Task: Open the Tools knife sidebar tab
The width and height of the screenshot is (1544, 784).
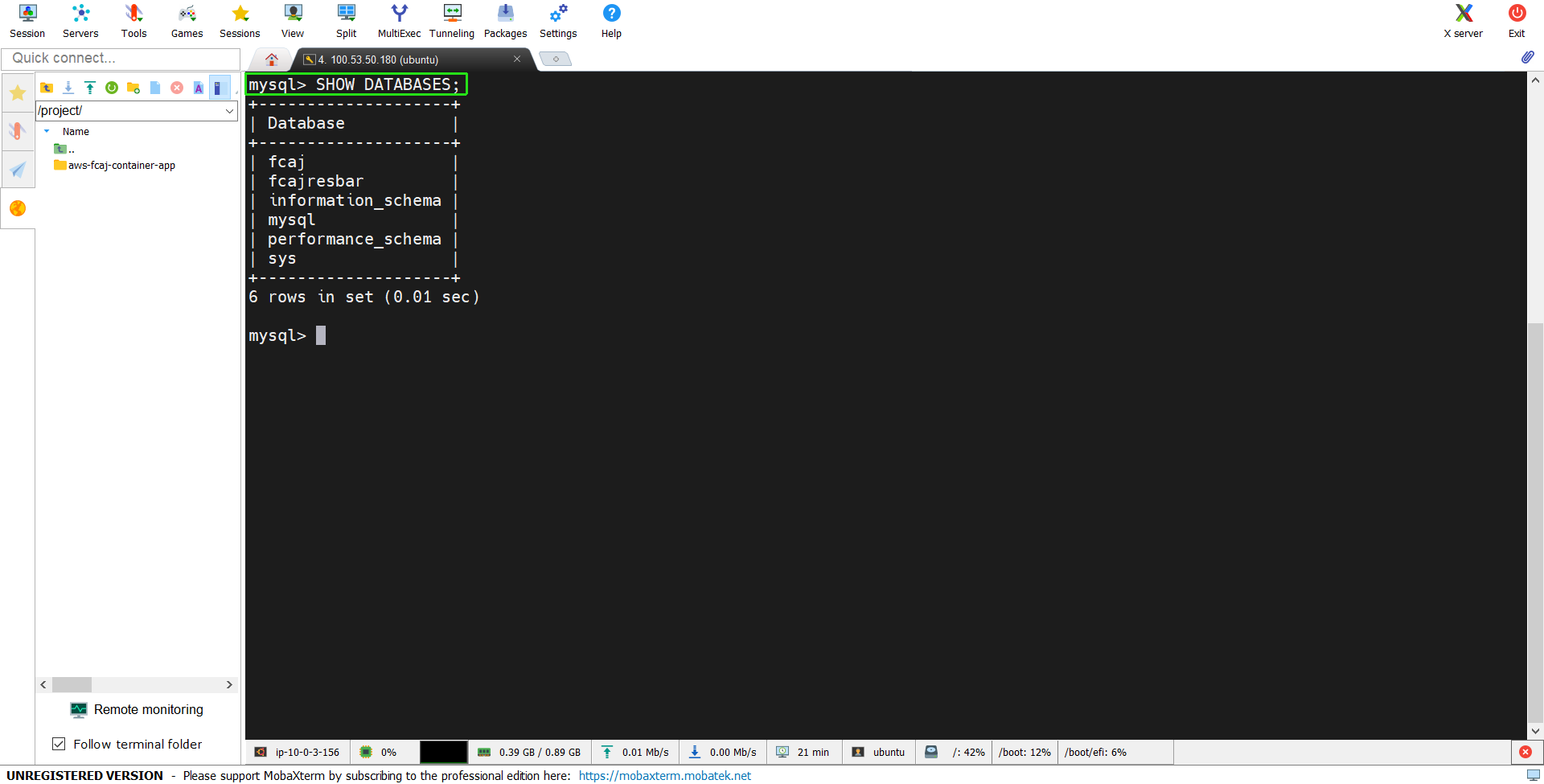Action: (18, 131)
